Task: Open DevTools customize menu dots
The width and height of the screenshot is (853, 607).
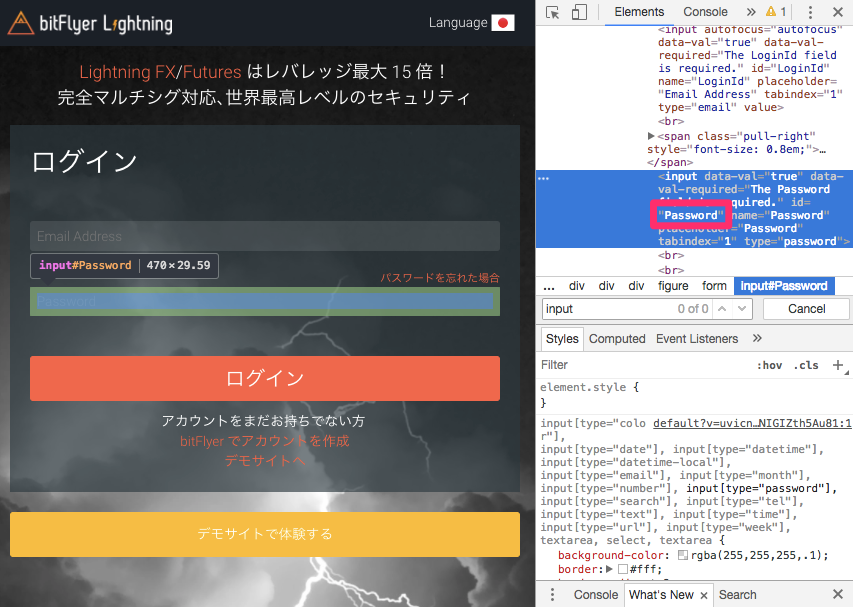Action: (810, 13)
